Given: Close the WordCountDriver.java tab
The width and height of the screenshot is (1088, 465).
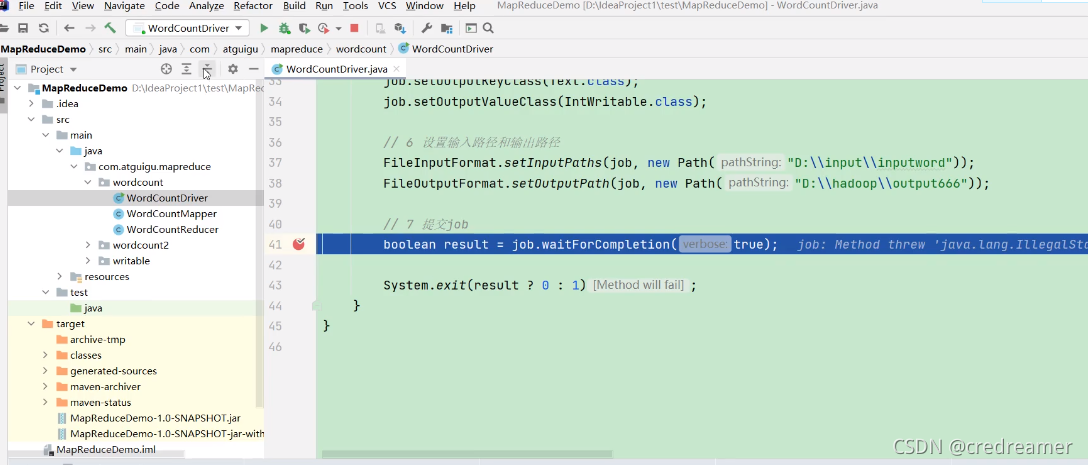Looking at the screenshot, I should coord(397,69).
